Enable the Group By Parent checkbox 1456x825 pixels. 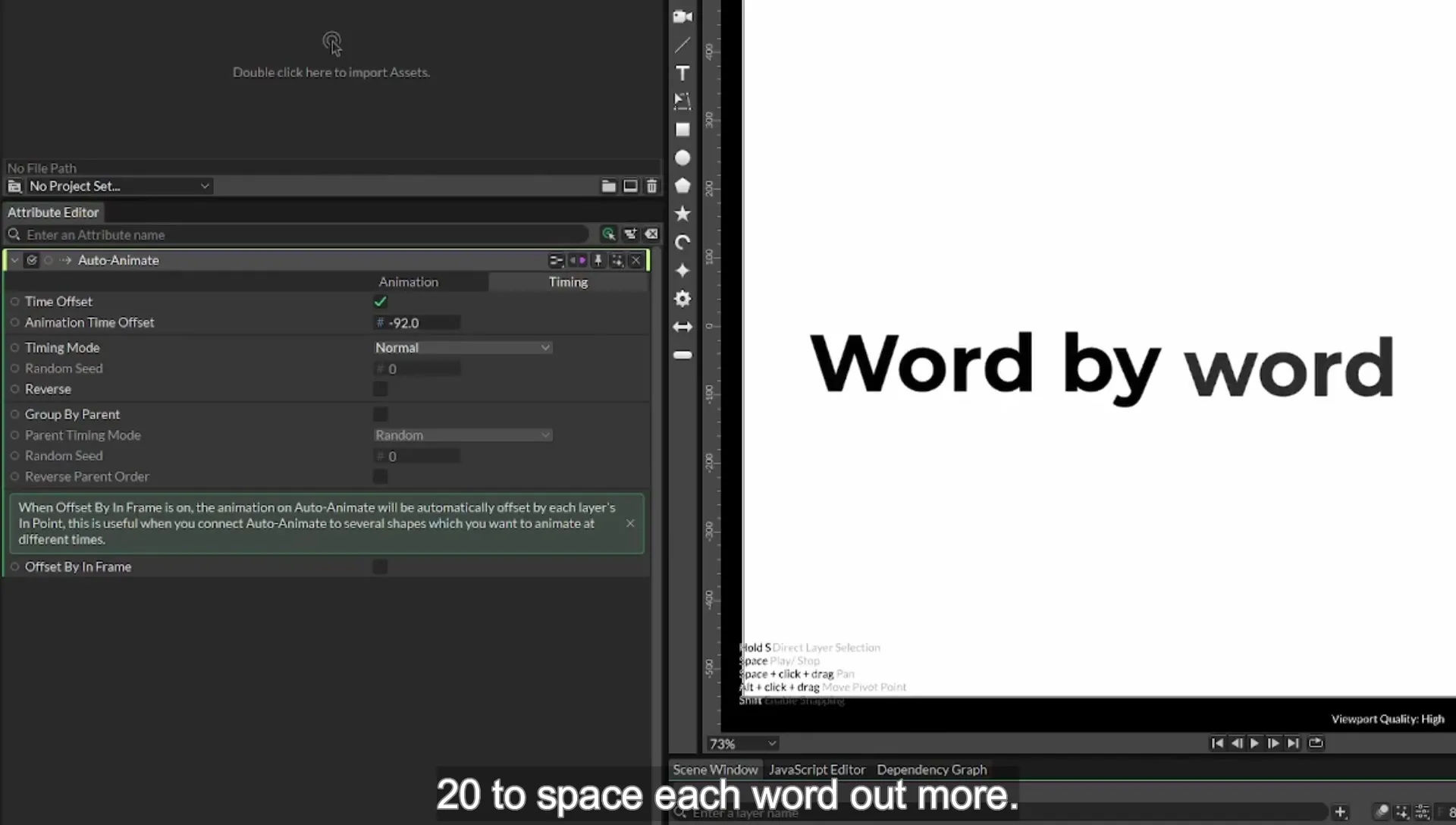coord(380,414)
